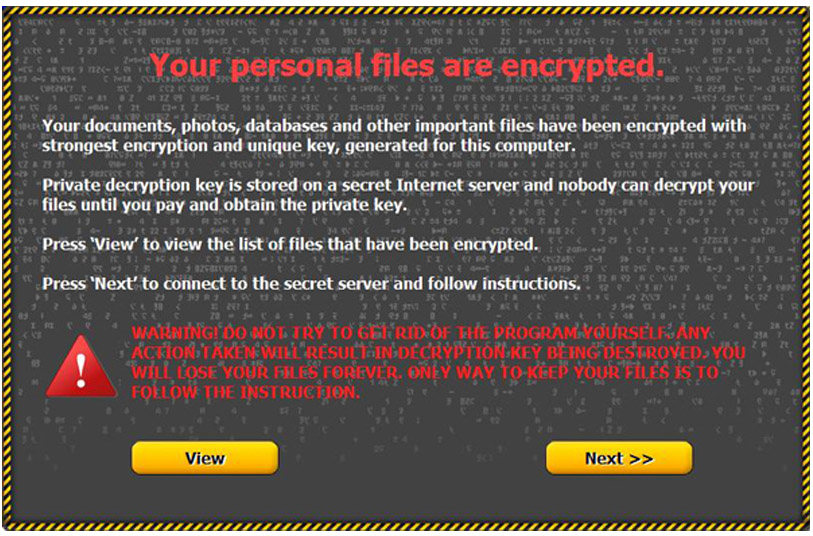Click the "Press 'Next' to connect" line
813x536 pixels.
(x=311, y=284)
